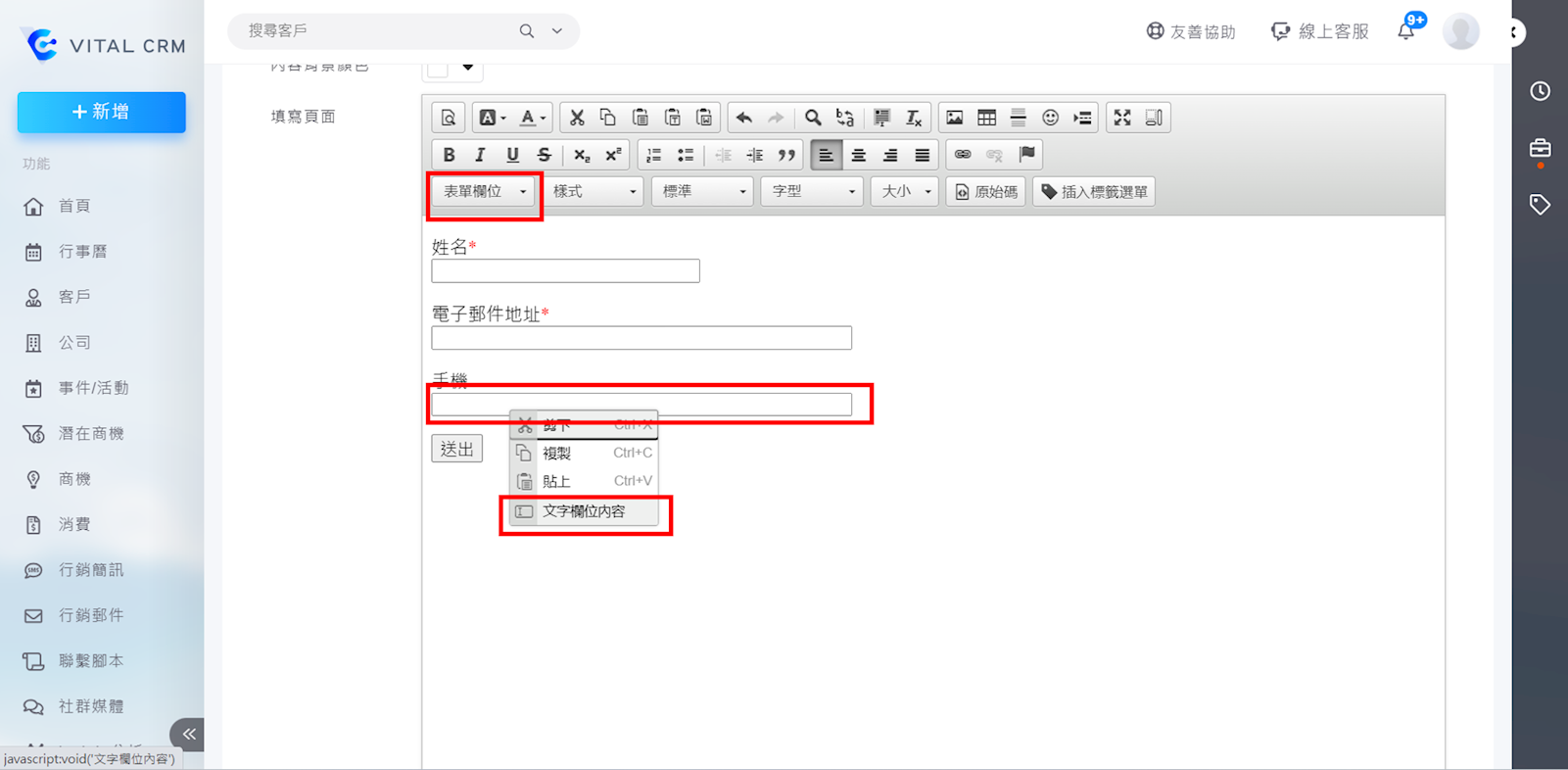Click the undo arrow
Viewport: 1568px width, 770px height.
[744, 118]
